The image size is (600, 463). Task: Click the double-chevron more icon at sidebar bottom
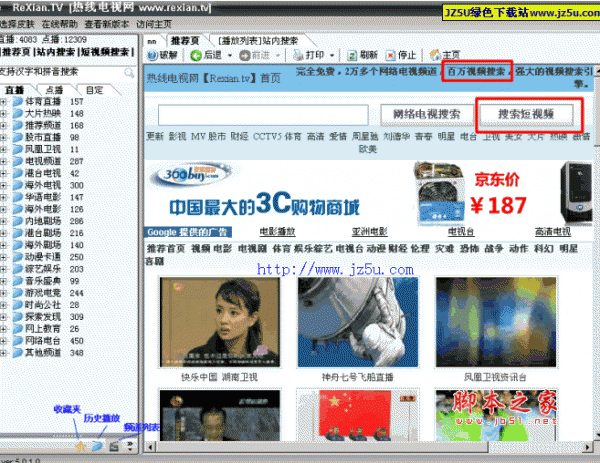[130, 445]
